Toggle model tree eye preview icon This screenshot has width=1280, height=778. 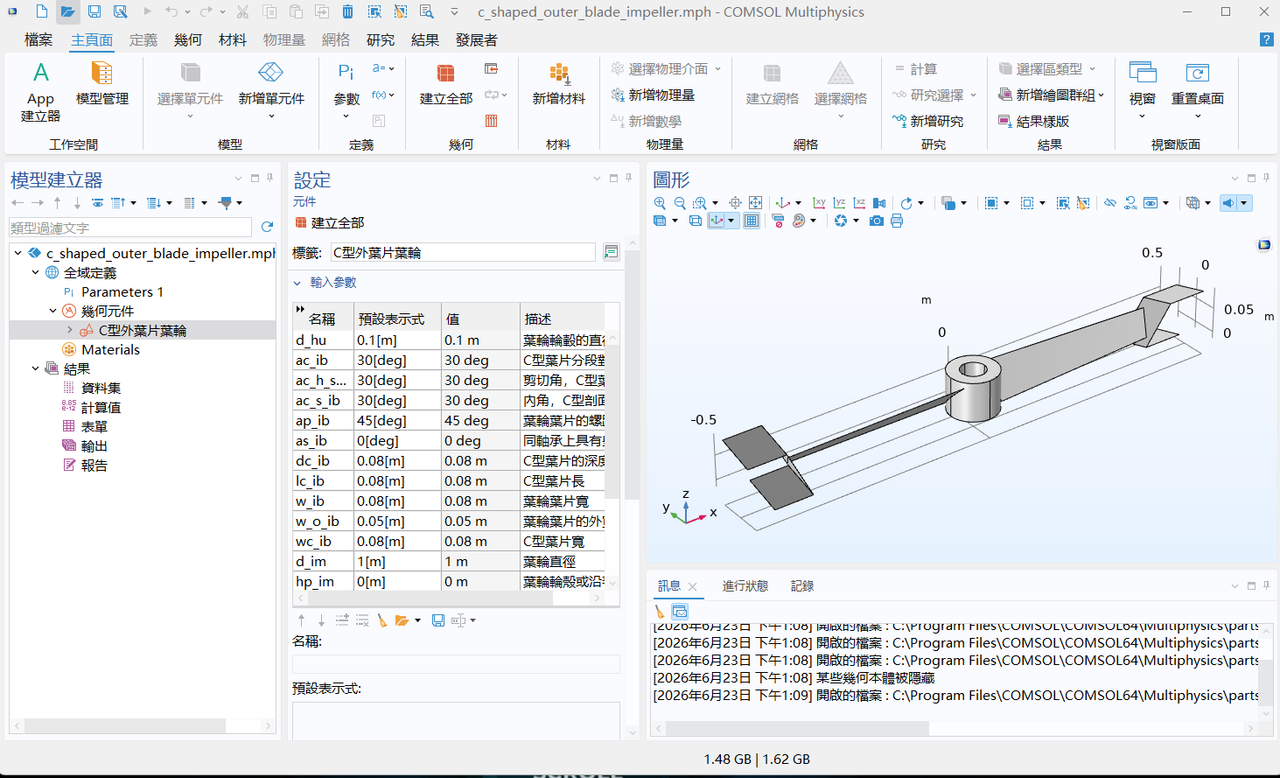click(x=97, y=203)
